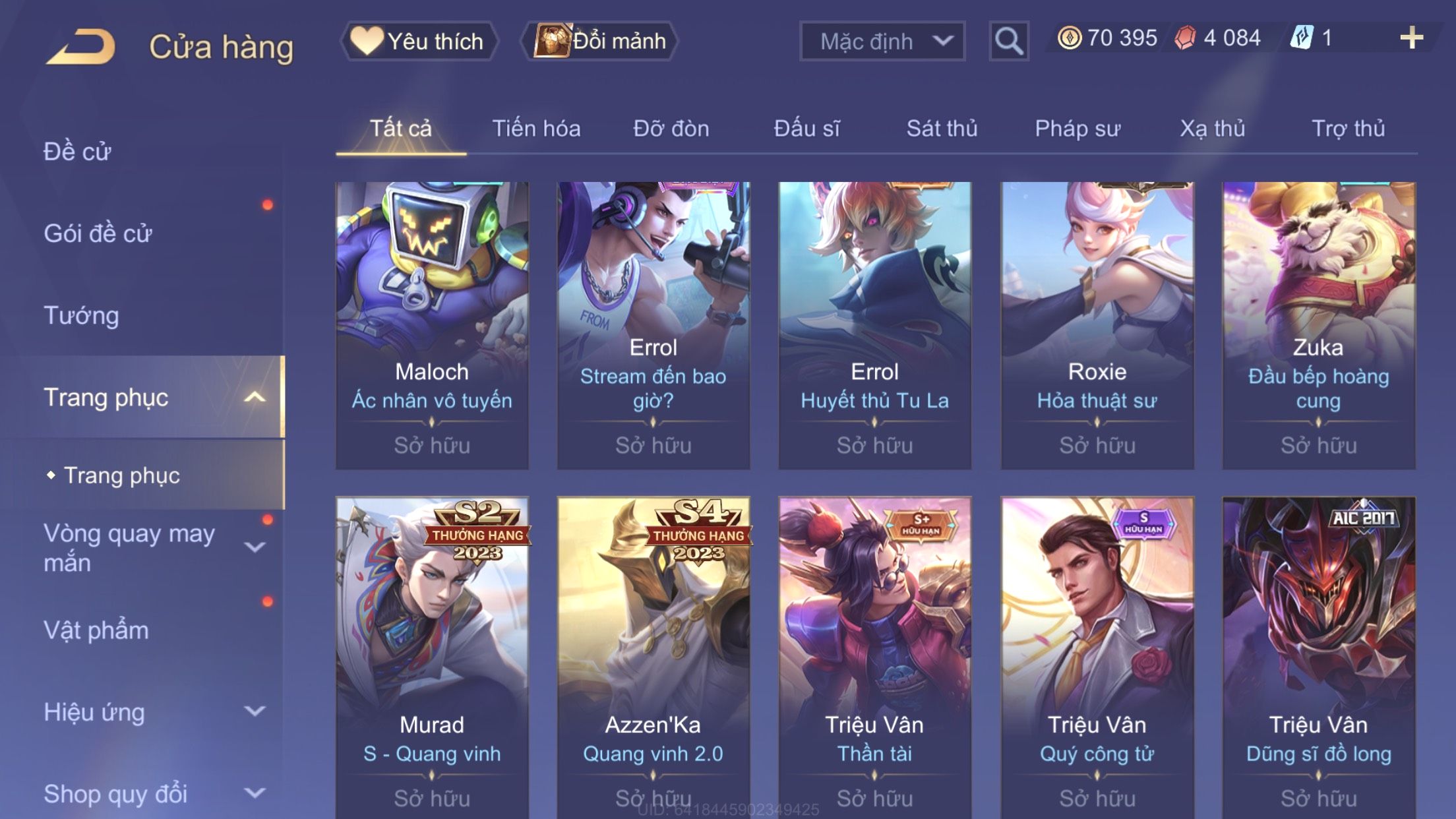Viewport: 1456px width, 819px height.
Task: Tap the gold coin currency icon
Action: [x=1070, y=38]
